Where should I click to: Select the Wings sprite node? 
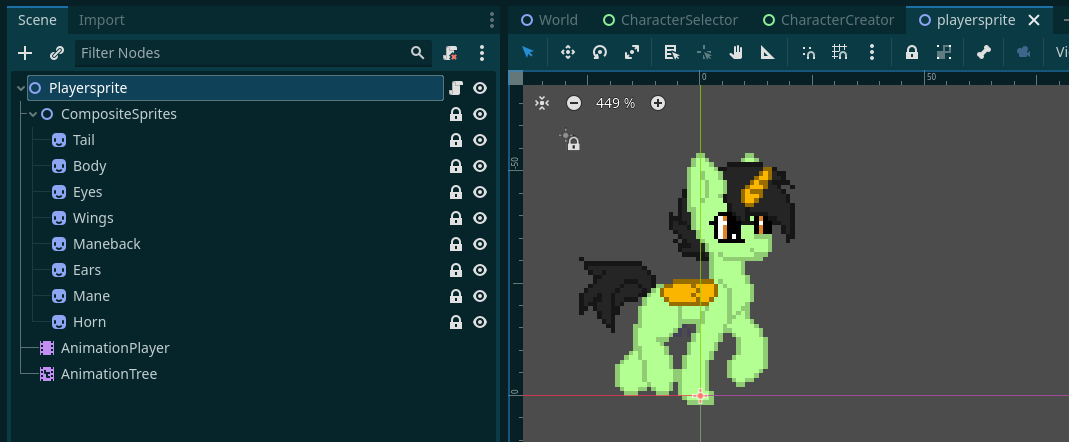pos(93,218)
